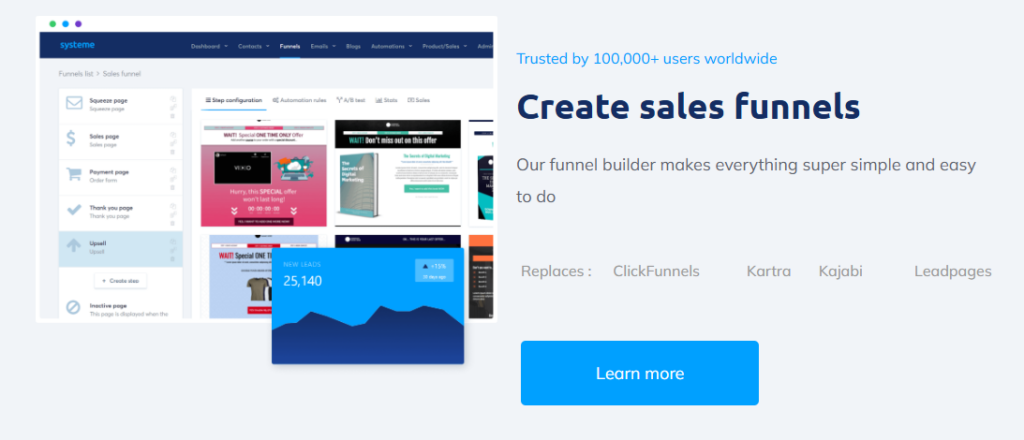Click the Sales funnel breadcrumb text
Screen dimensions: 1024x440
121,74
